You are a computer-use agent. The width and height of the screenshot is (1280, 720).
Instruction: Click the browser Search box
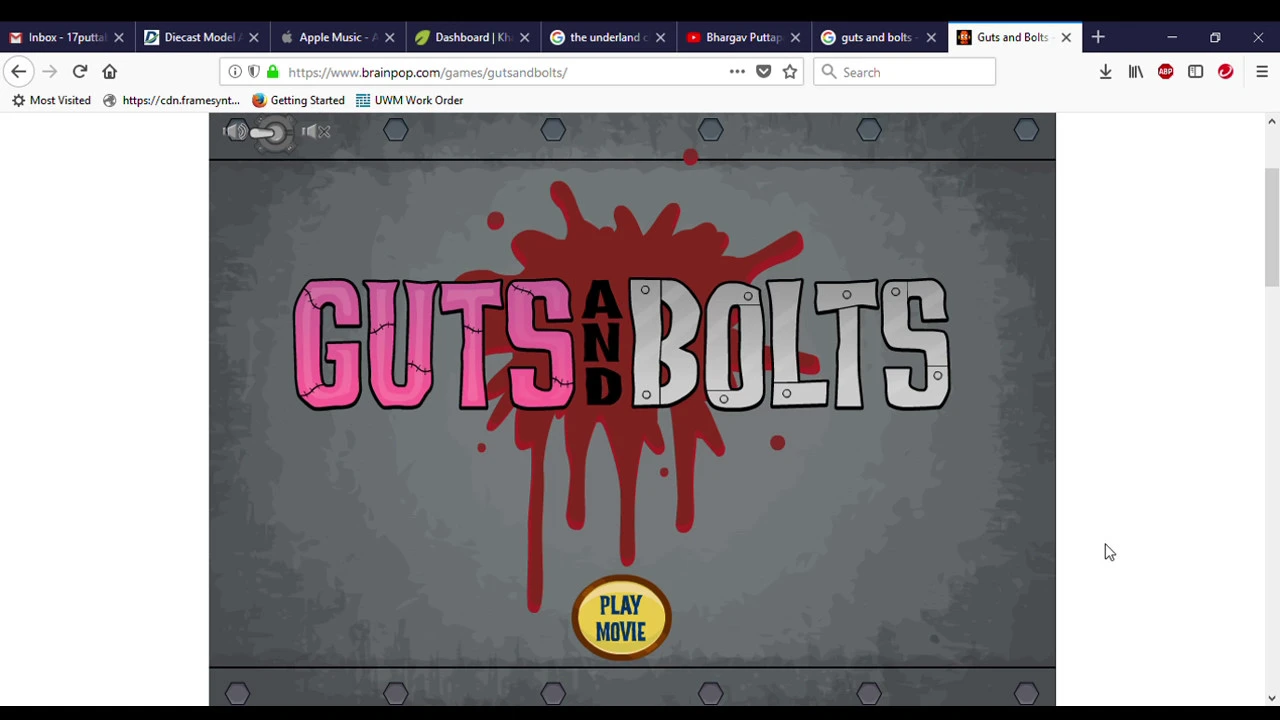(x=904, y=72)
